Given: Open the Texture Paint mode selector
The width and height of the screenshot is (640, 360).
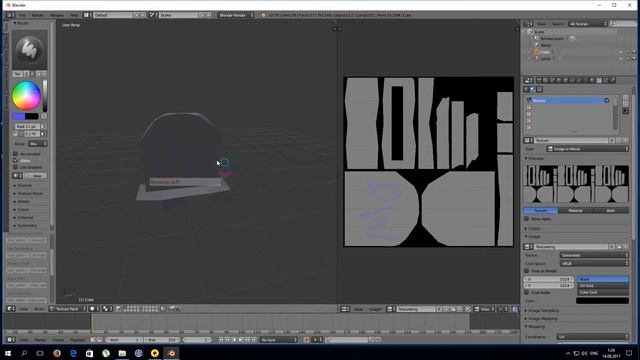Looking at the screenshot, I should [x=67, y=309].
